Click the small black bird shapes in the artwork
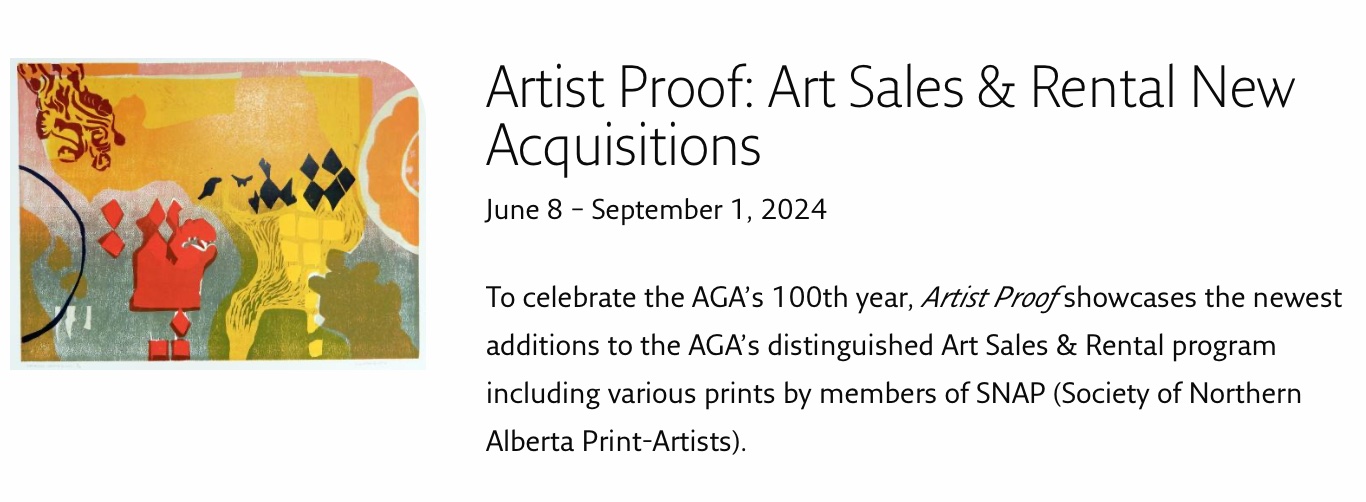1366x502 pixels. point(225,184)
